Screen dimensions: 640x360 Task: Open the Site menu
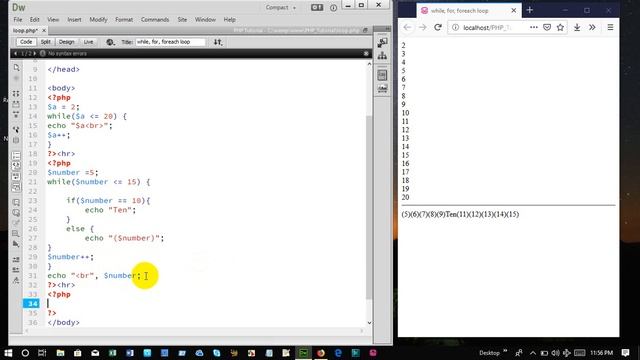point(182,20)
